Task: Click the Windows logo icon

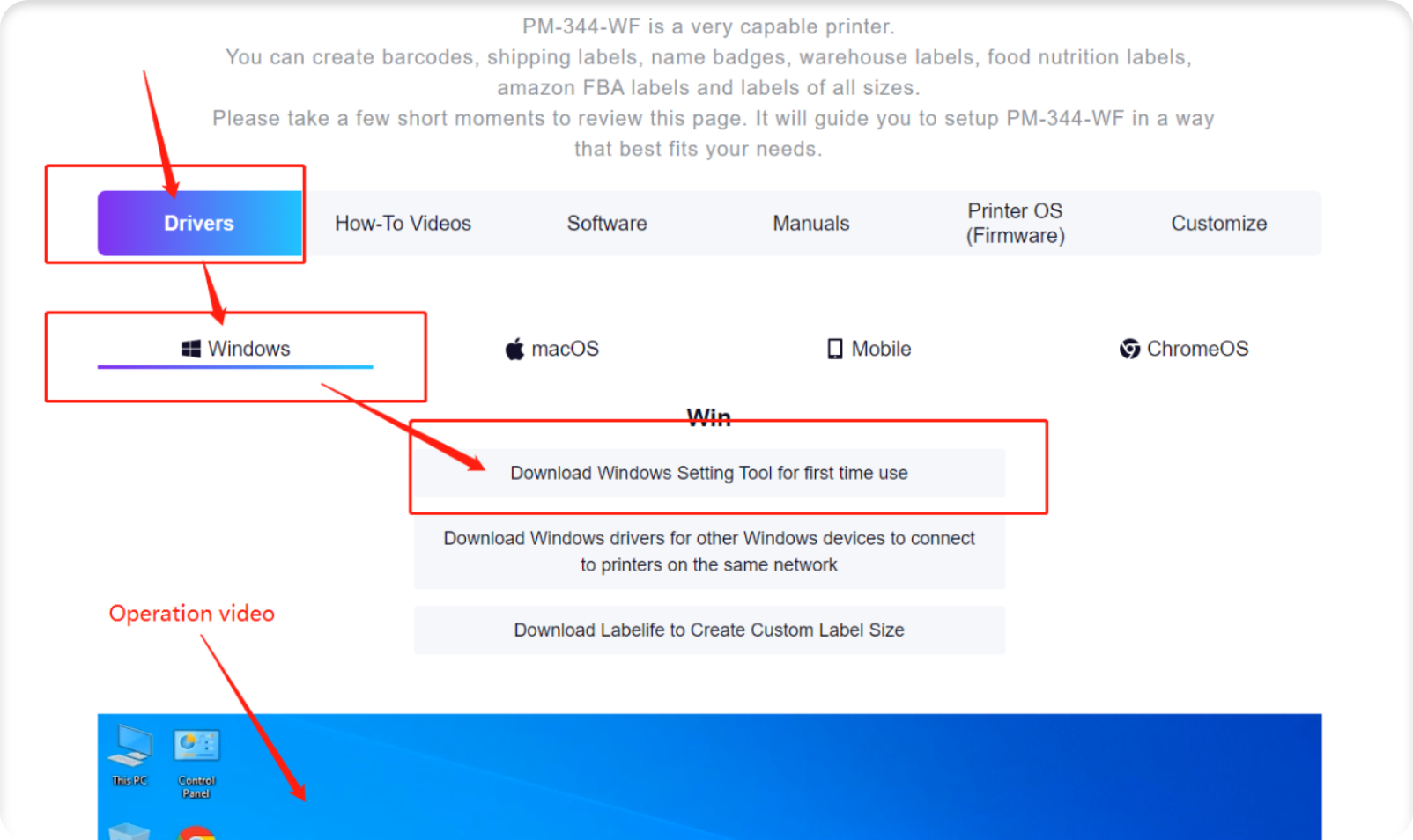Action: point(191,349)
